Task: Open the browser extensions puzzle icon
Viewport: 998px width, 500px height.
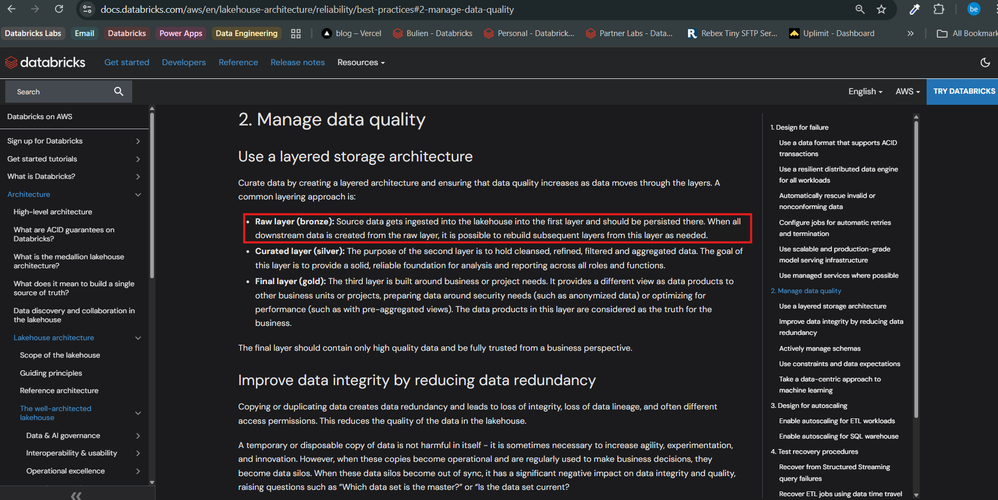Action: [x=938, y=9]
